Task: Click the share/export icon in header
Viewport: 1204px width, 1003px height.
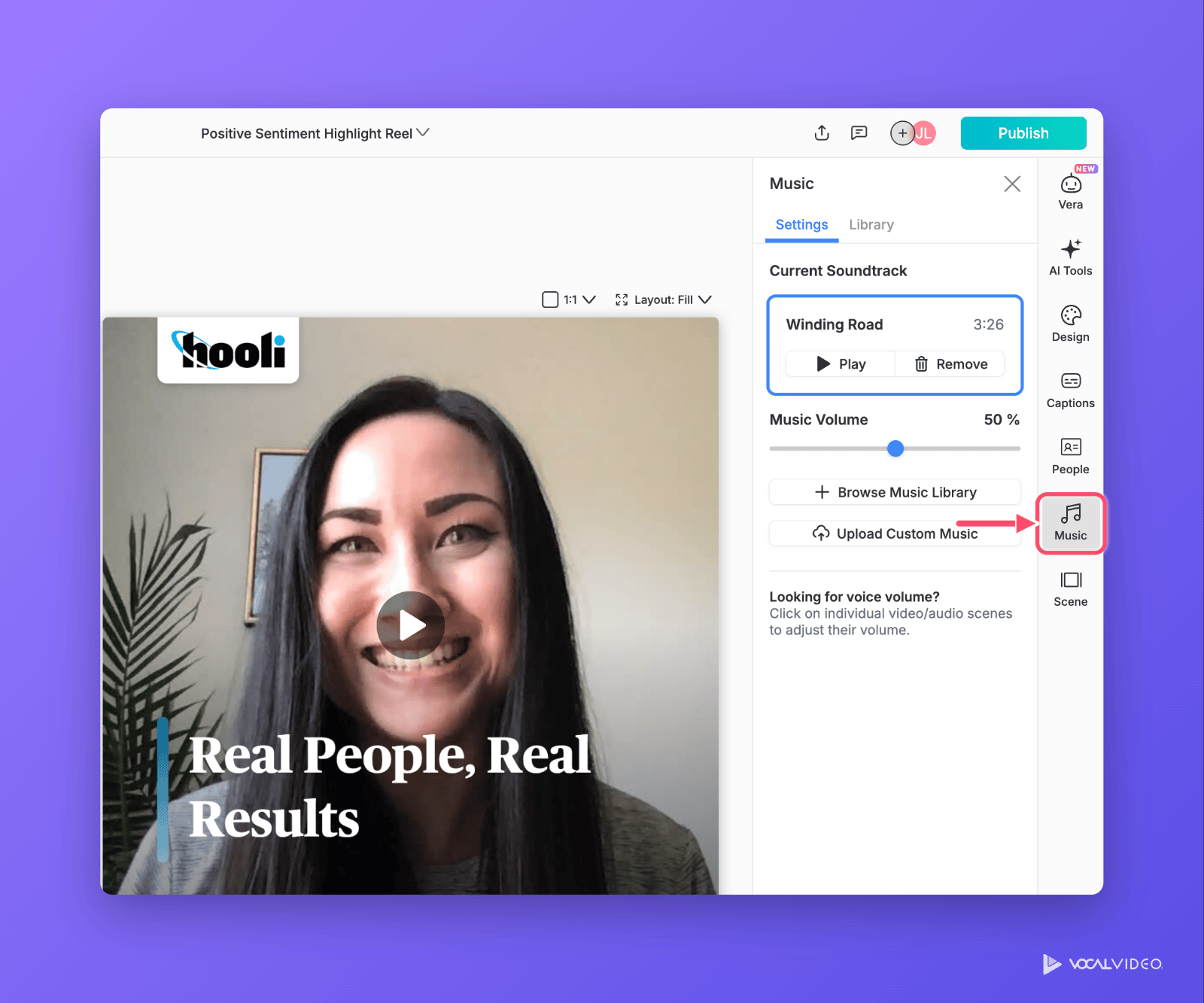Action: pyautogui.click(x=822, y=133)
